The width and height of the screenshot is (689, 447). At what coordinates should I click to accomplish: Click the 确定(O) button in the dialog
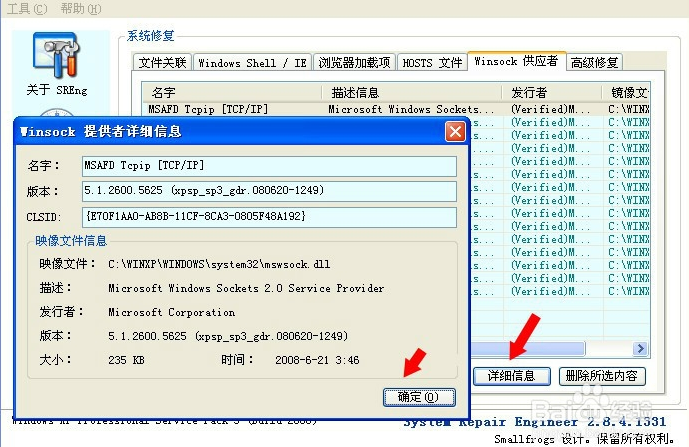[x=419, y=397]
